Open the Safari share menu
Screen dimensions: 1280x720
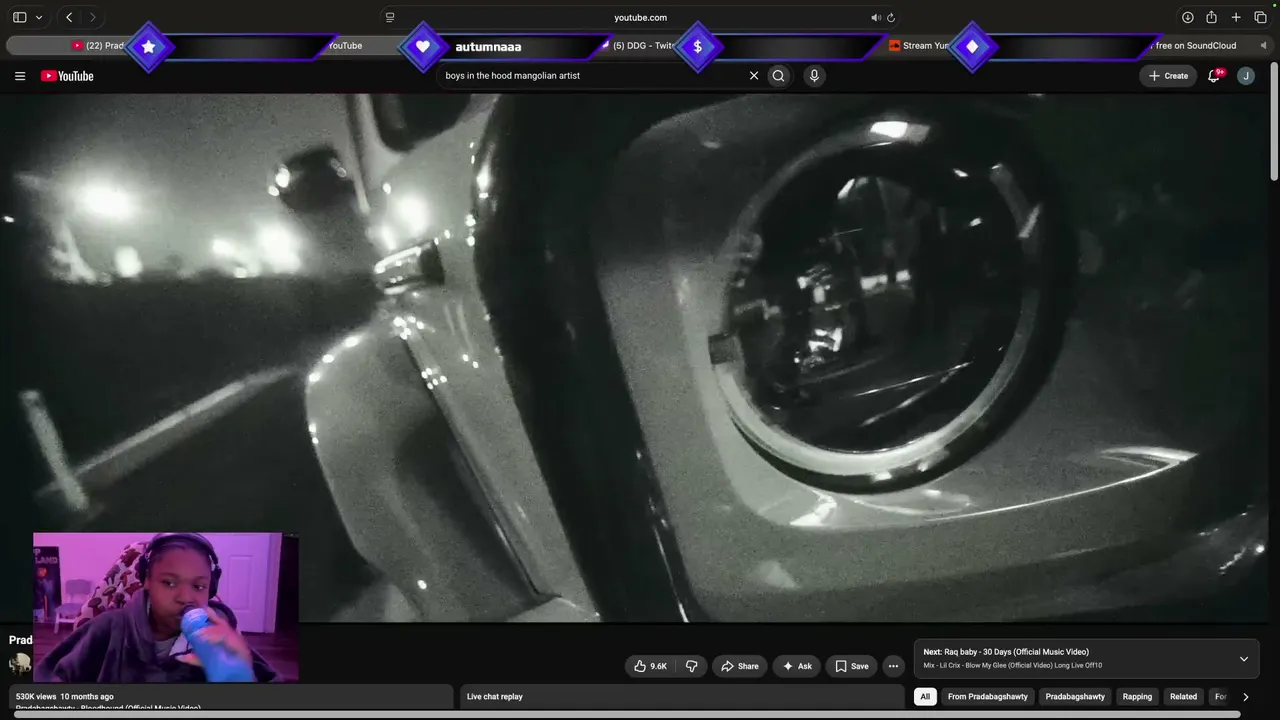coord(1211,17)
